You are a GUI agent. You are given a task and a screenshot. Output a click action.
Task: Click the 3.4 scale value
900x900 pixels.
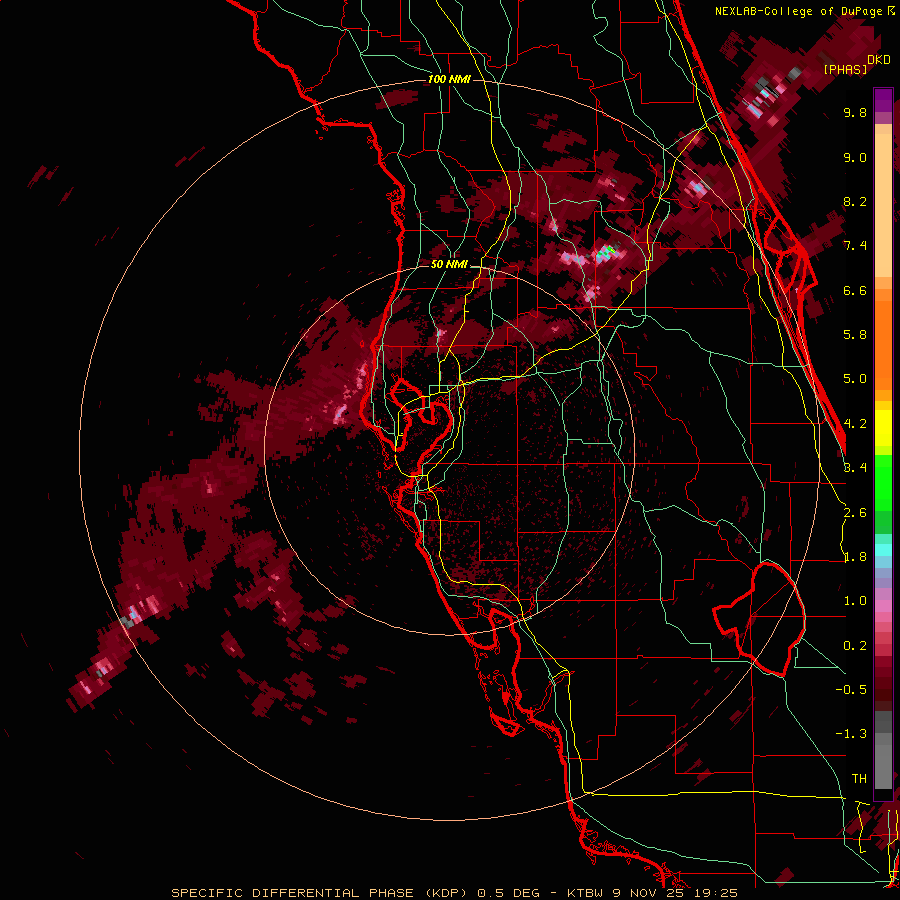(855, 468)
